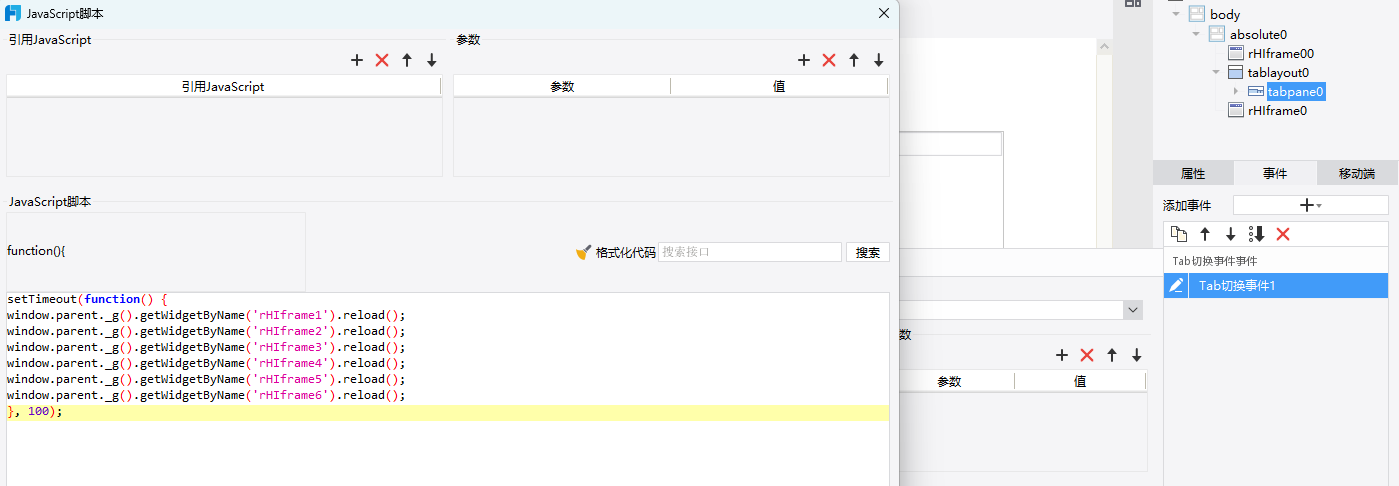1399x486 pixels.
Task: Select rHIframe00 in the component tree
Action: pyautogui.click(x=1280, y=53)
